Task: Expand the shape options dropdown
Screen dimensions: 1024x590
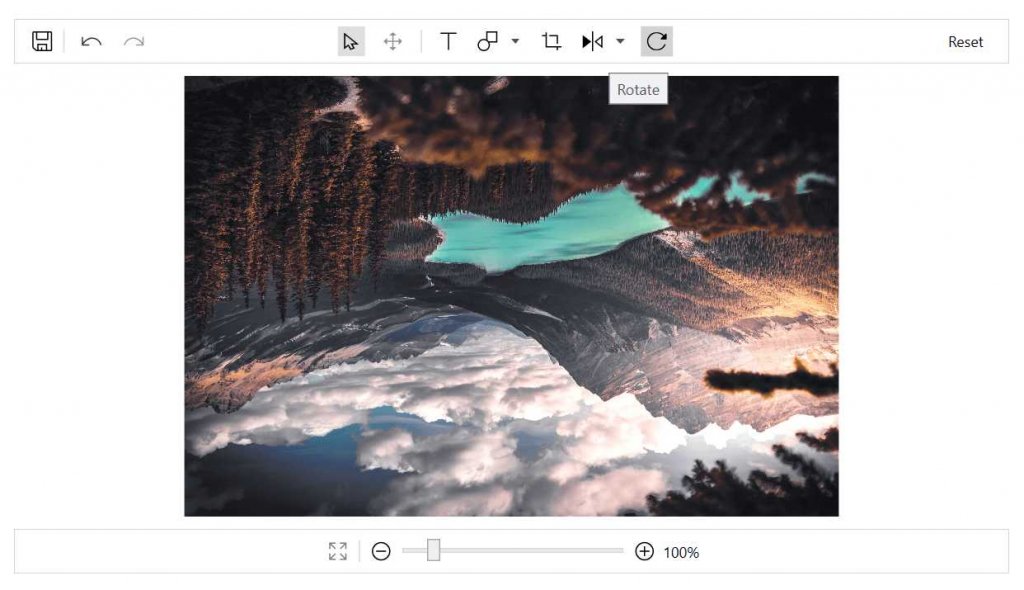Action: tap(514, 41)
